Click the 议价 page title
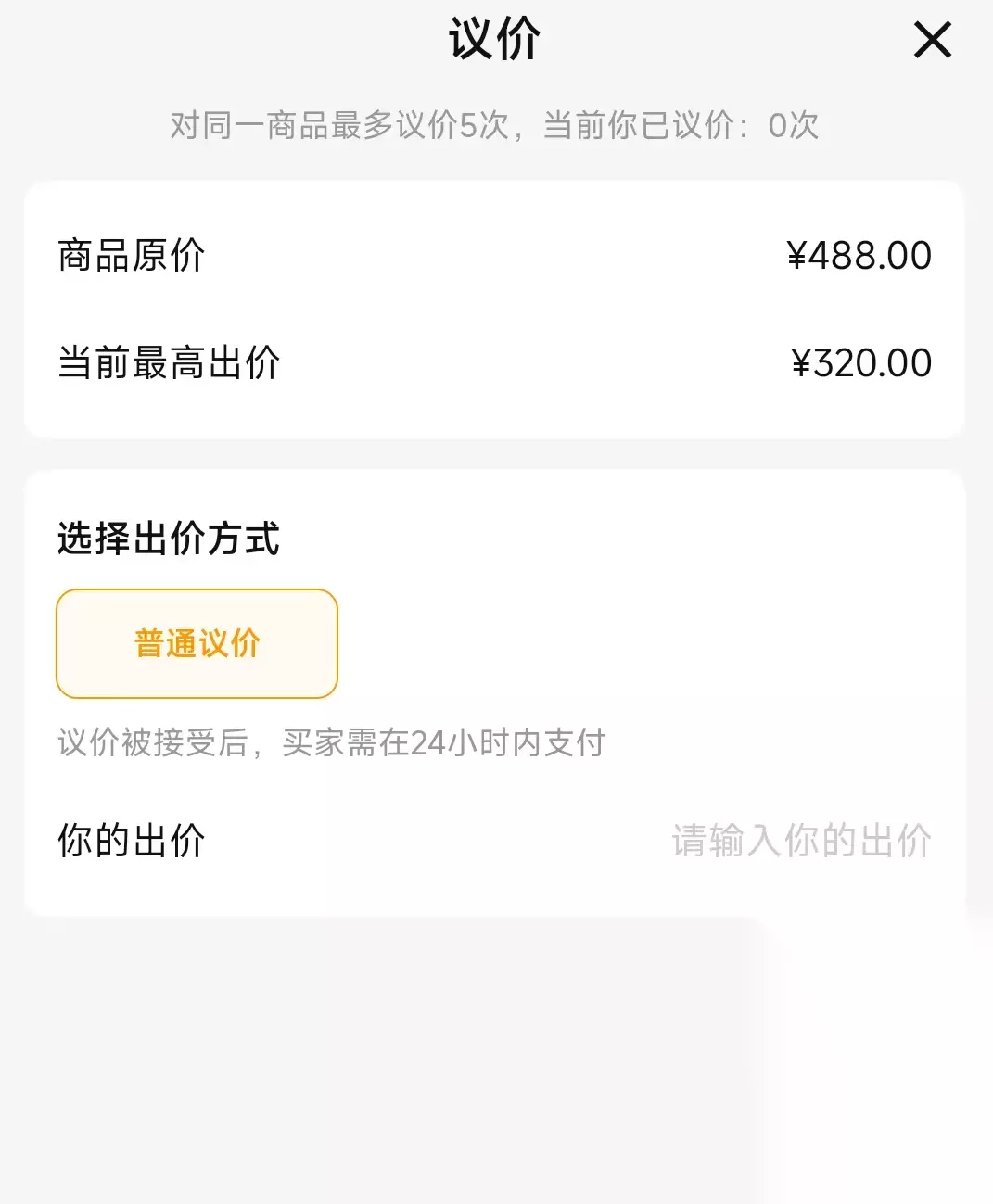Screen dimensions: 993x1204 coord(494,40)
